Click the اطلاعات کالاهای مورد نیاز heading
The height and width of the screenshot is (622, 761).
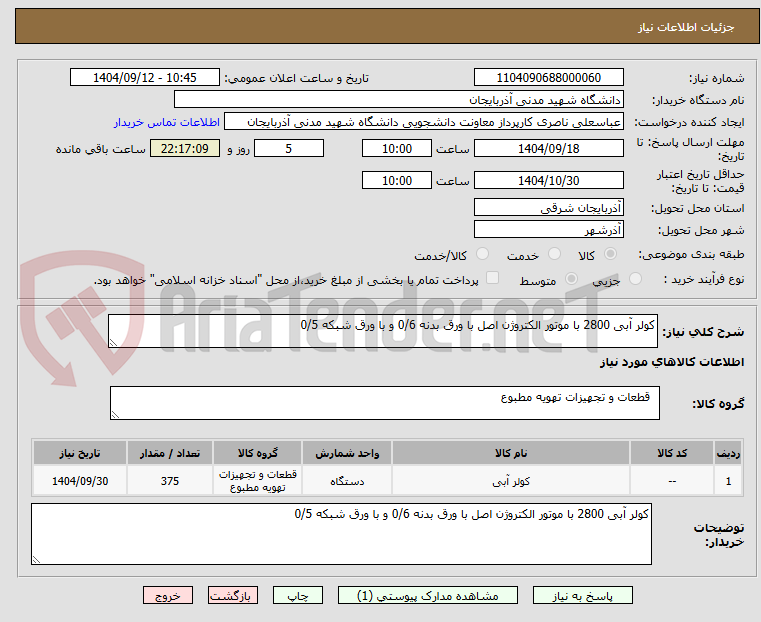pos(672,362)
